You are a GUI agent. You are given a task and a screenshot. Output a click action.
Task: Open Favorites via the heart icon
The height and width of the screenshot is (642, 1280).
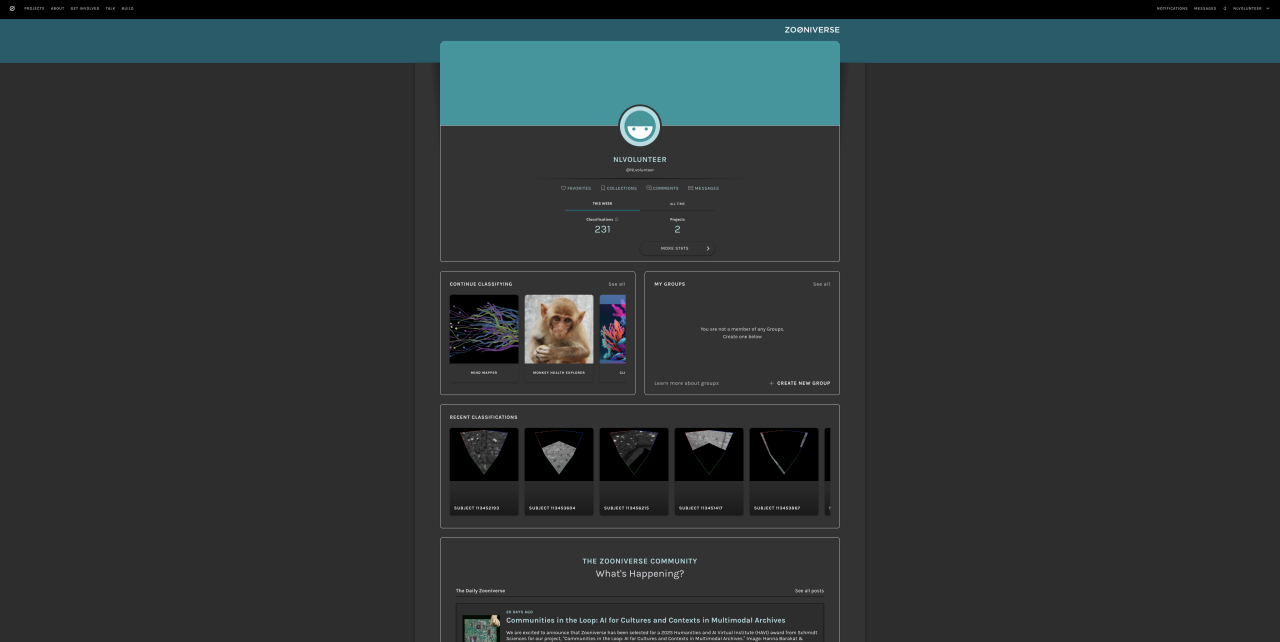[576, 188]
